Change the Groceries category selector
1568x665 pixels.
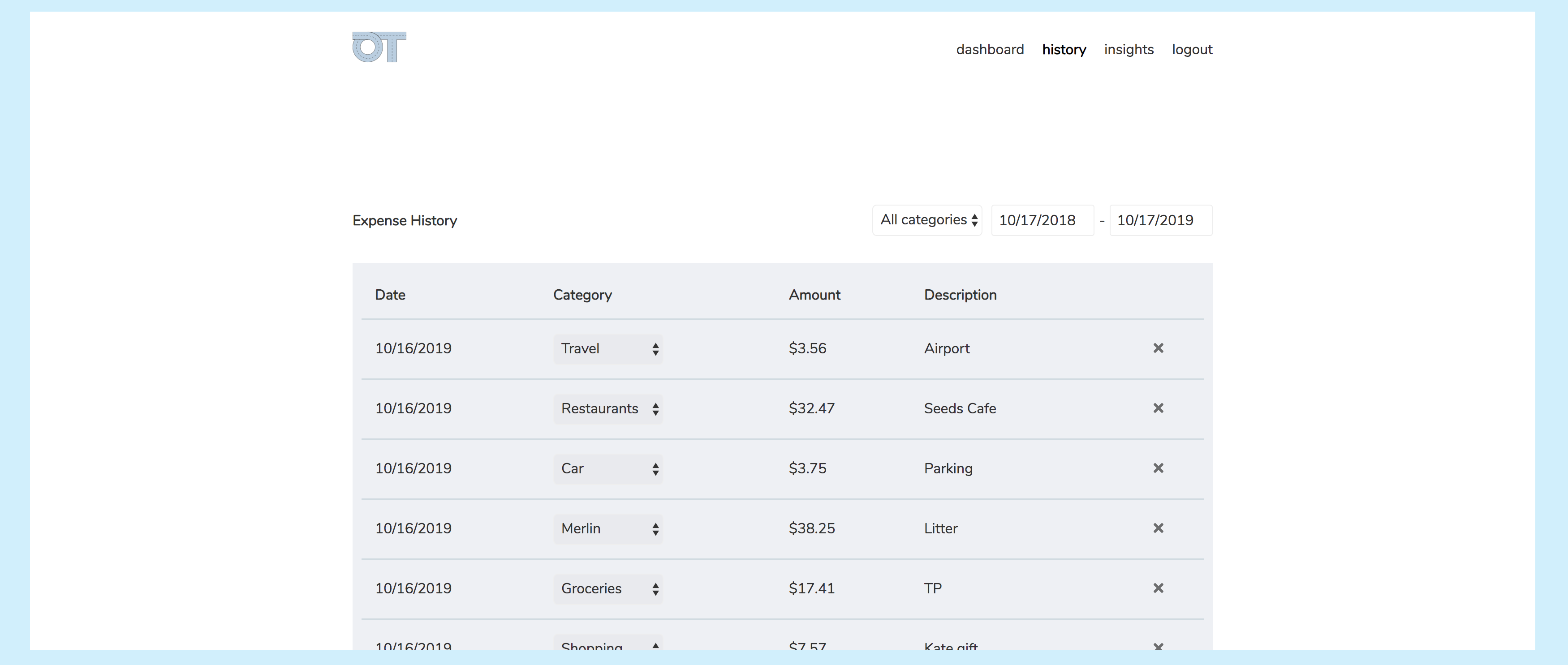pyautogui.click(x=607, y=588)
